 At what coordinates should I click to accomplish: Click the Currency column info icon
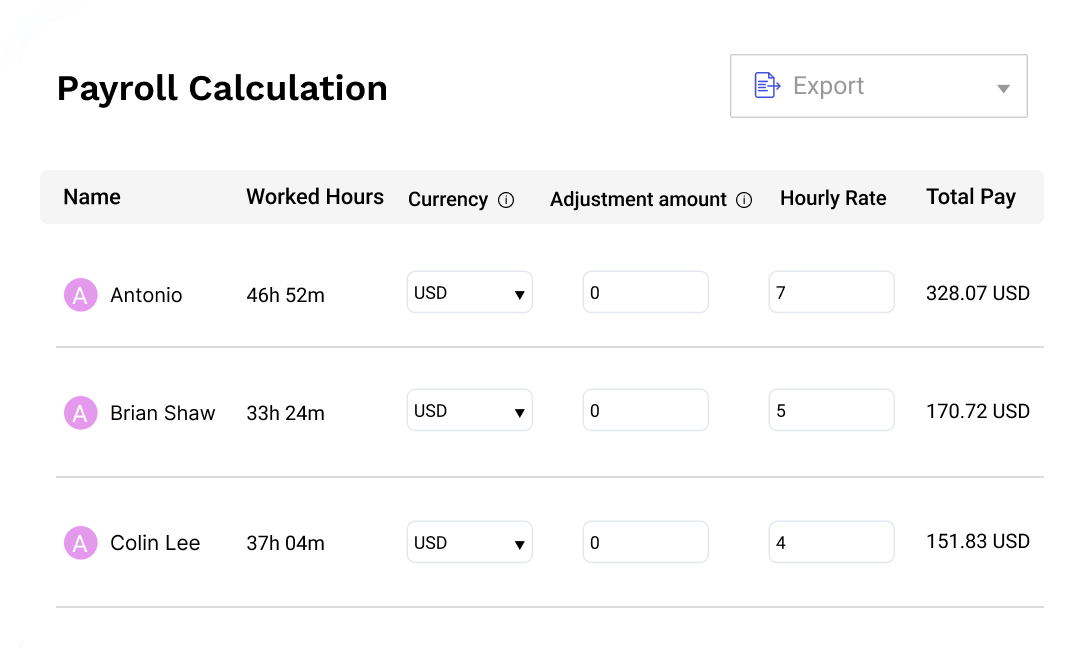point(506,200)
